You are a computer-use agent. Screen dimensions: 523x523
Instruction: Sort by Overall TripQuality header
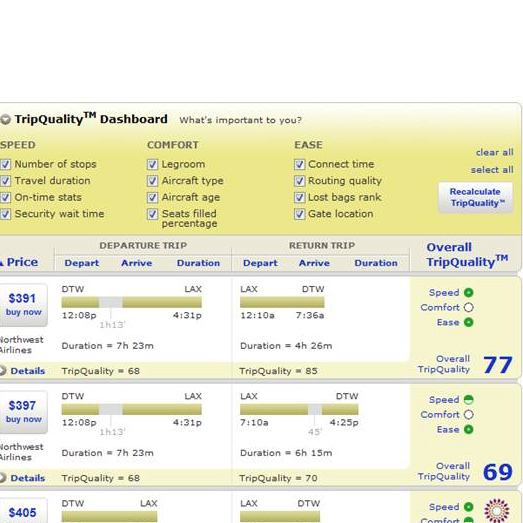point(467,254)
